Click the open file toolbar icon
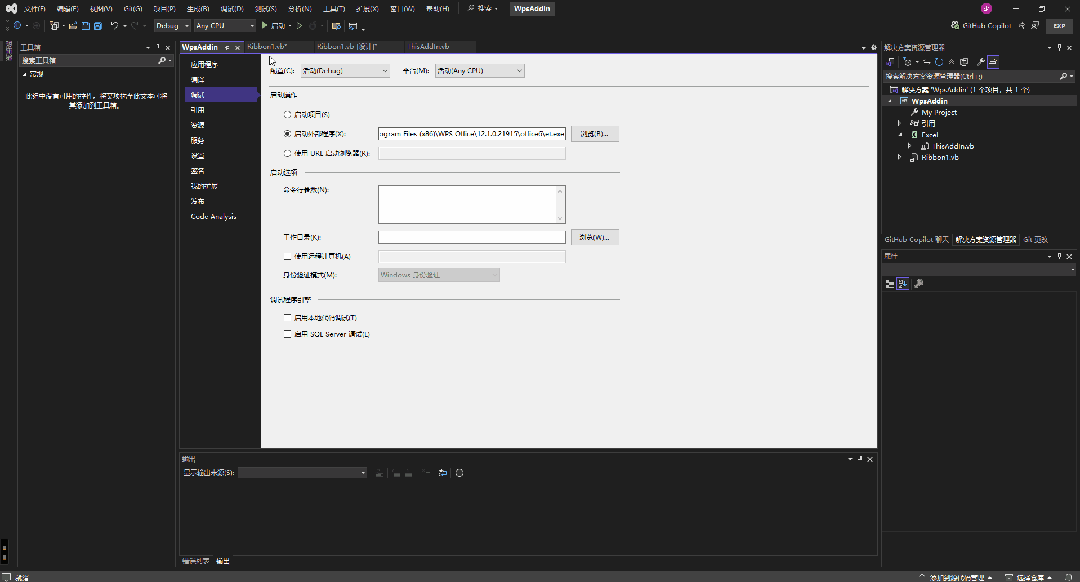 (x=72, y=25)
